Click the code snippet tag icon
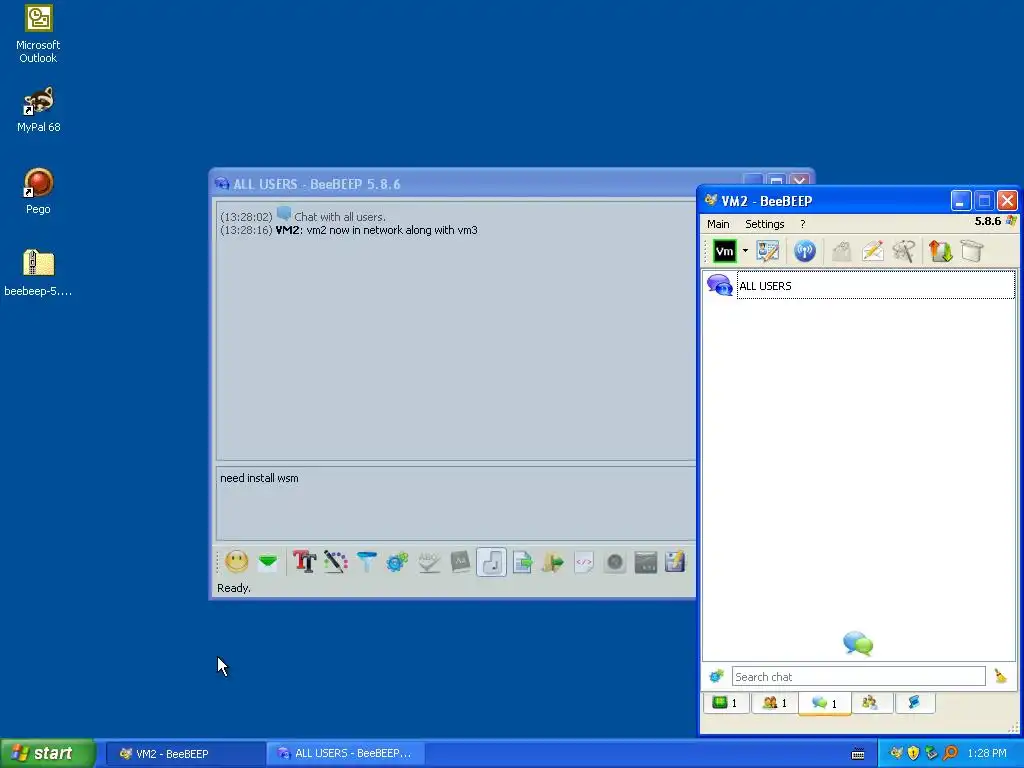This screenshot has width=1024, height=768. point(584,562)
